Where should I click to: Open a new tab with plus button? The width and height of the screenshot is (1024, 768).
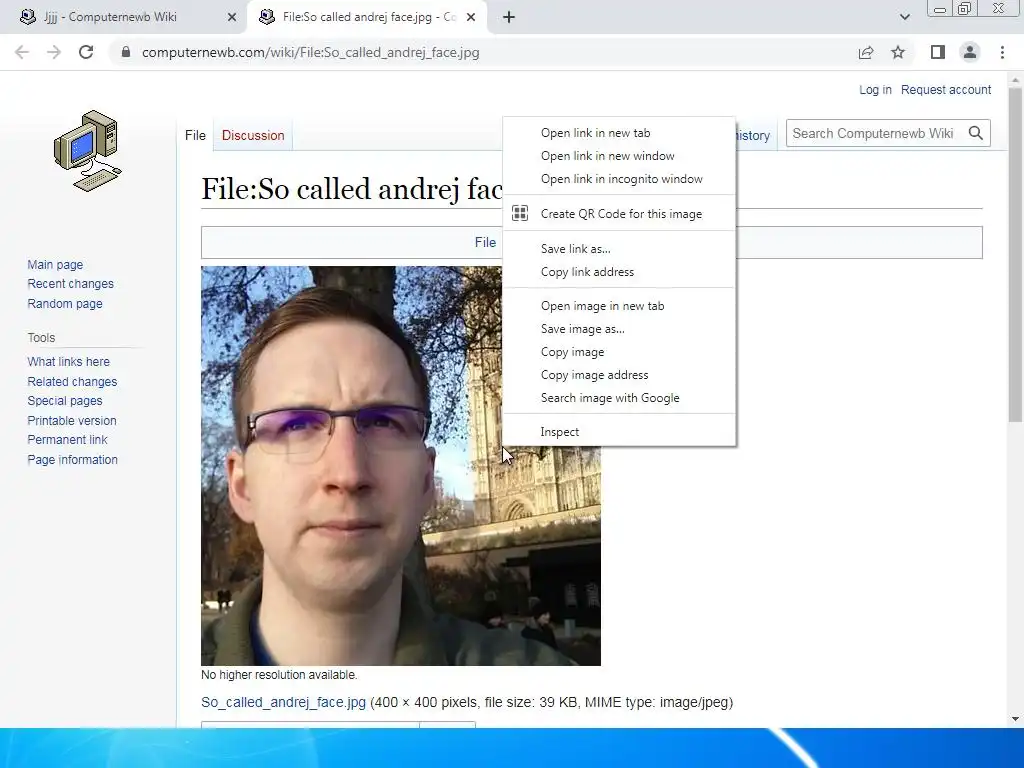pos(509,17)
